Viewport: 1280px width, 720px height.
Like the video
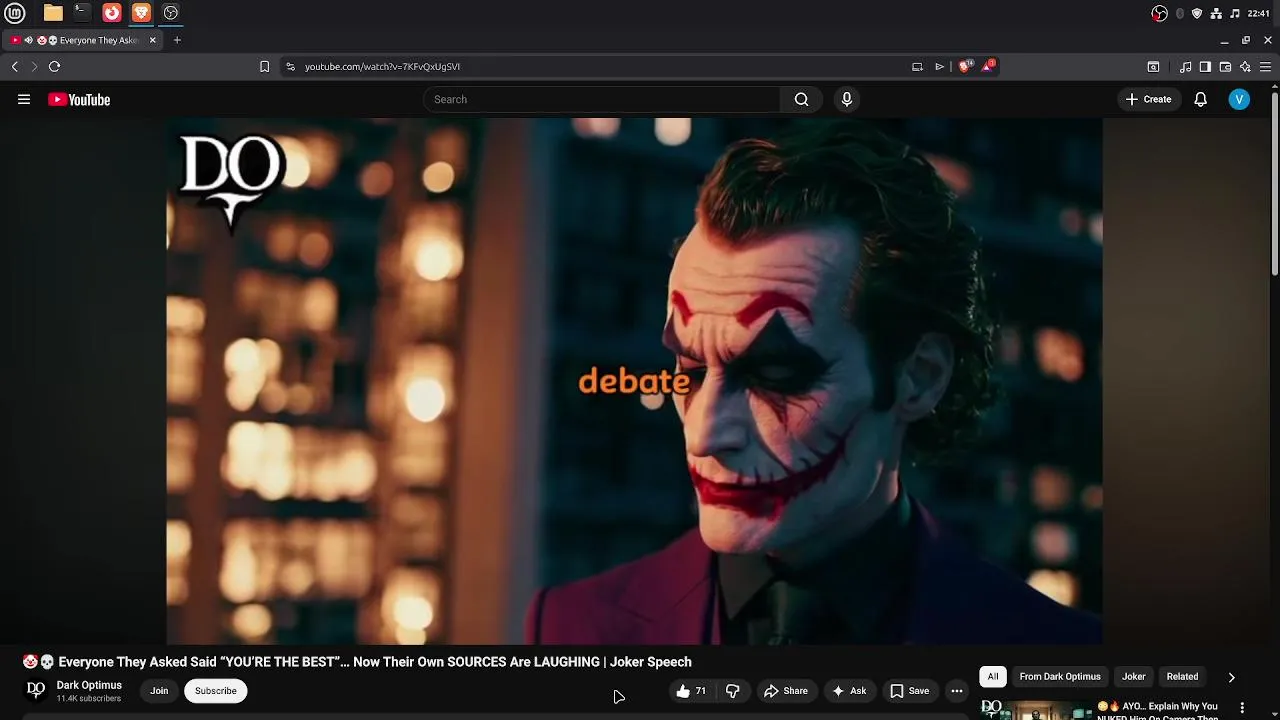pos(691,691)
